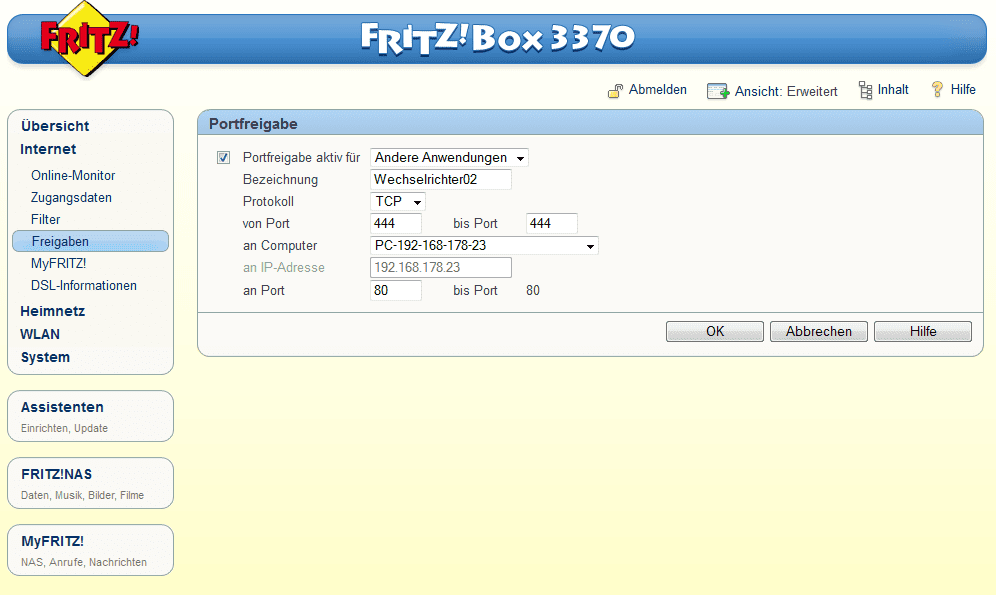Click the Bezeichnung label
Viewport: 996px width, 595px height.
coord(280,180)
